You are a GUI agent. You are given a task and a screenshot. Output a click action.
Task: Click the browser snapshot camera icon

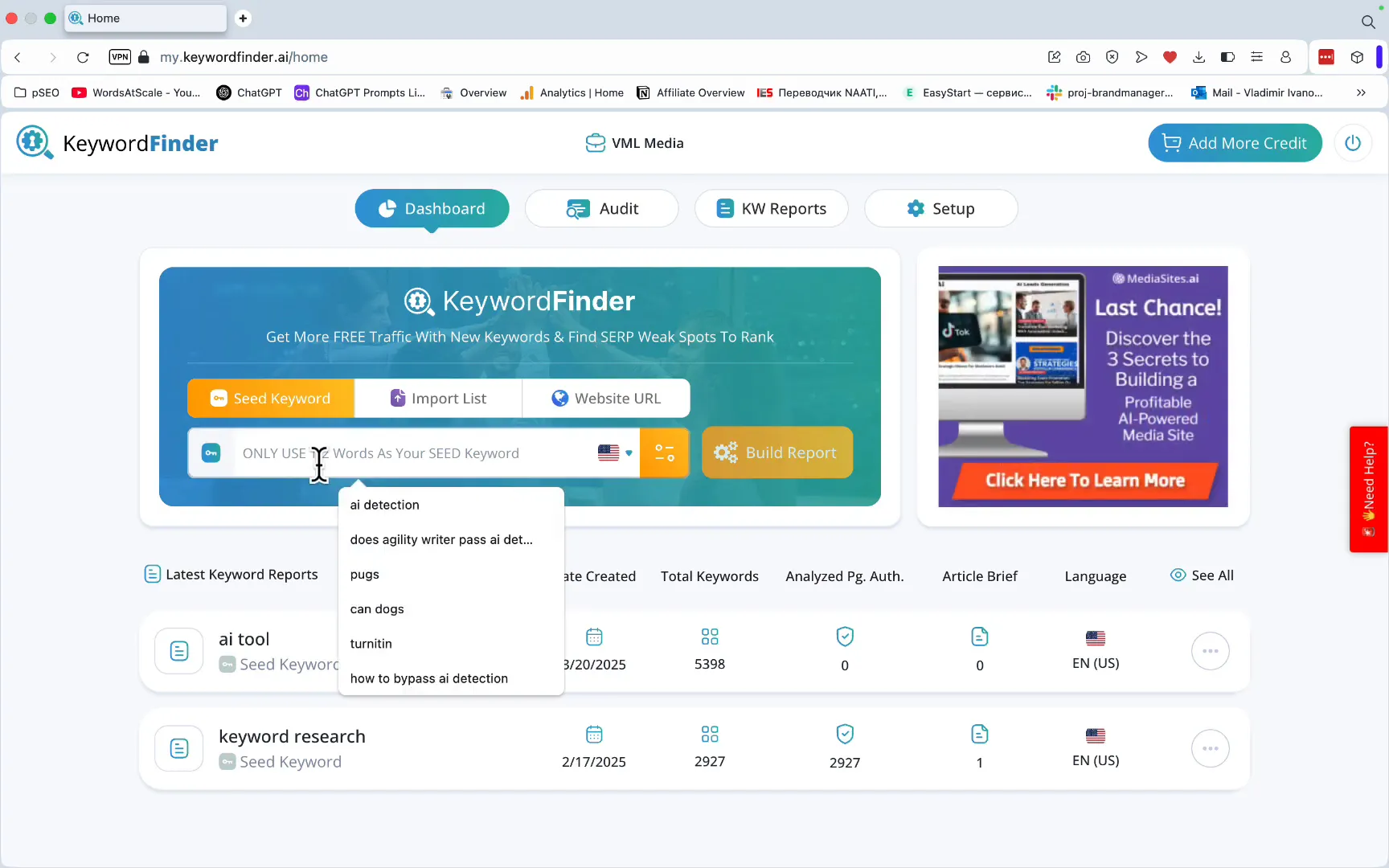[1084, 57]
